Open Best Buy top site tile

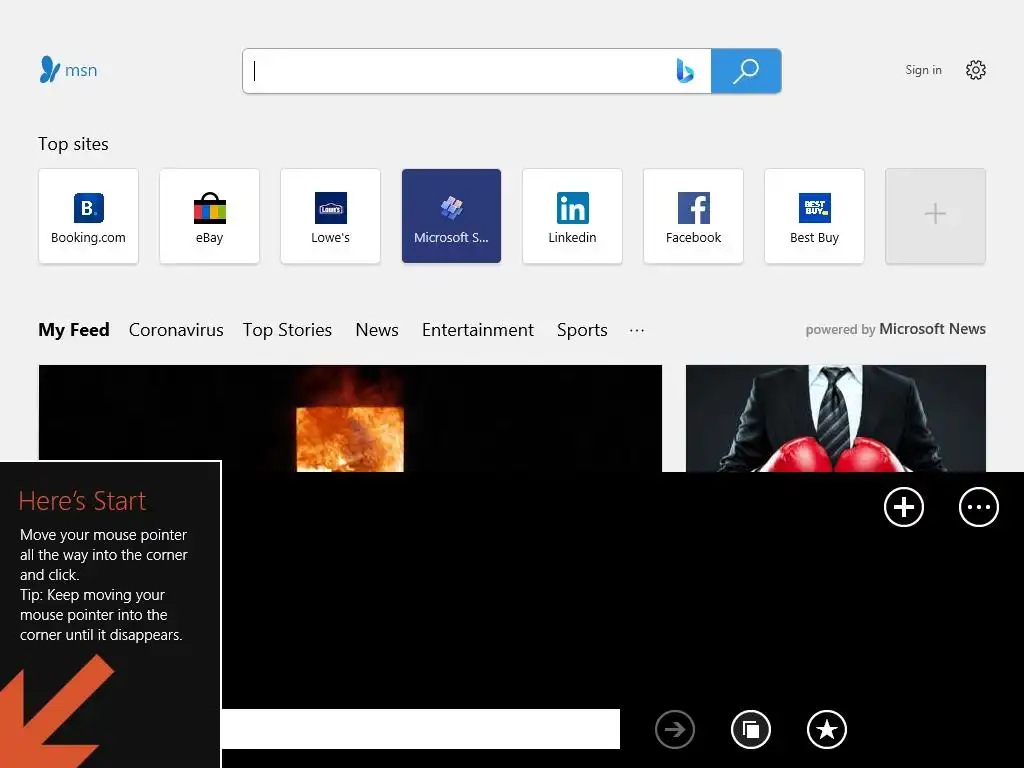point(814,216)
